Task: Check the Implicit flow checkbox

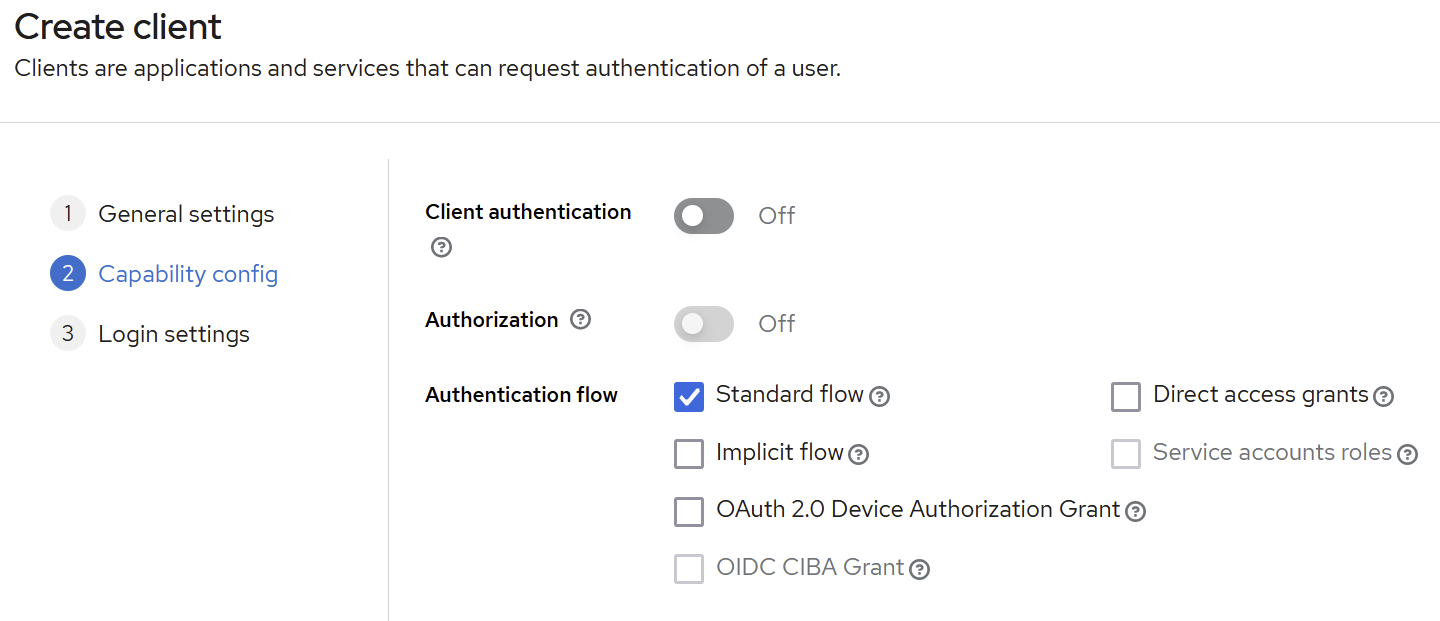Action: (689, 454)
